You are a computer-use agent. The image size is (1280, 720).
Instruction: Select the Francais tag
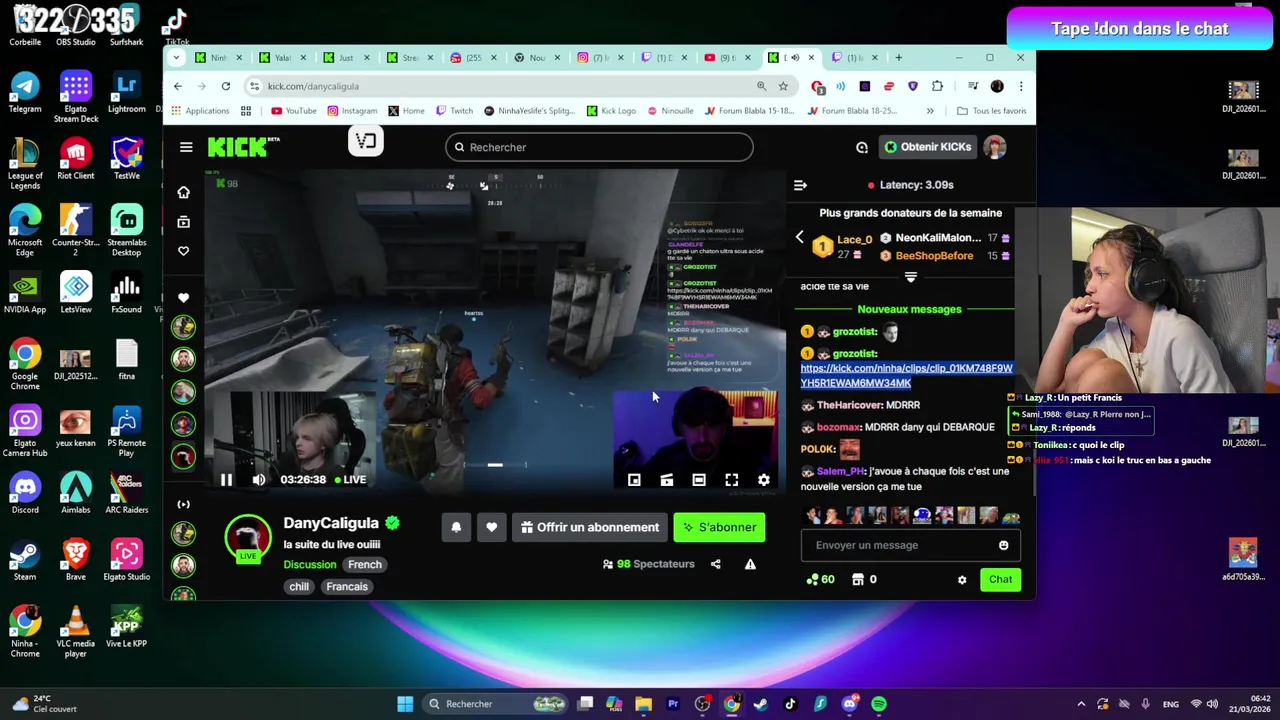tap(347, 586)
